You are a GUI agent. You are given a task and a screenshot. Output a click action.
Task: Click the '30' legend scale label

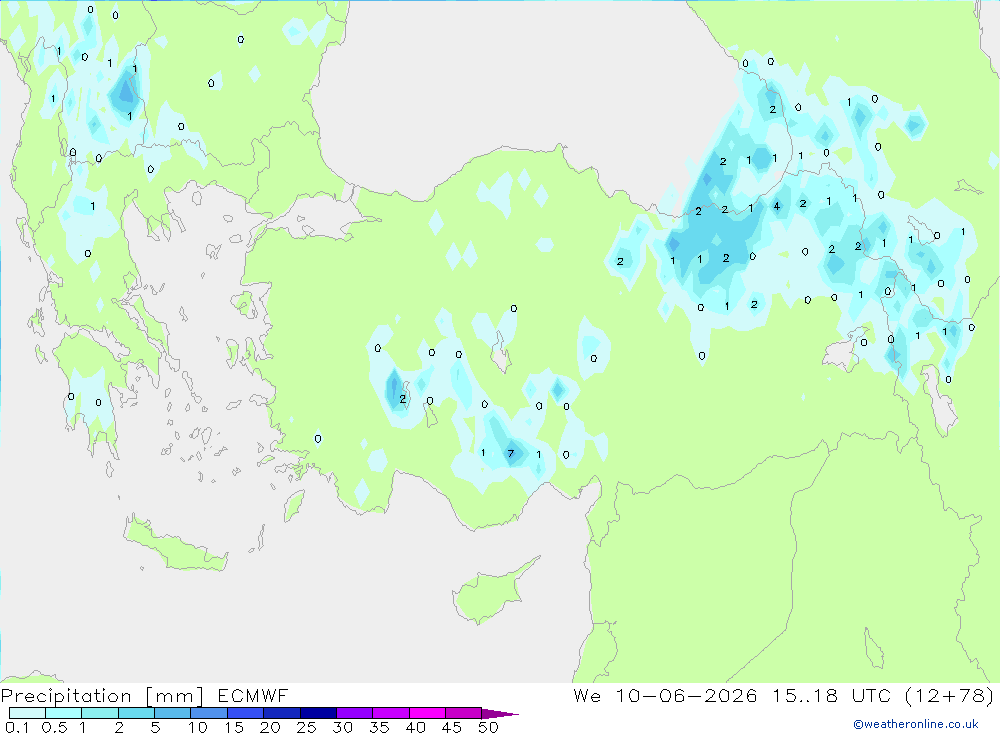343,727
